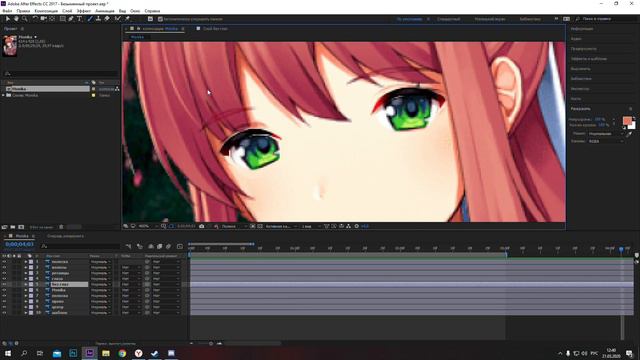This screenshot has width=640, height=360.
Task: Open the Анимация menu
Action: click(105, 11)
